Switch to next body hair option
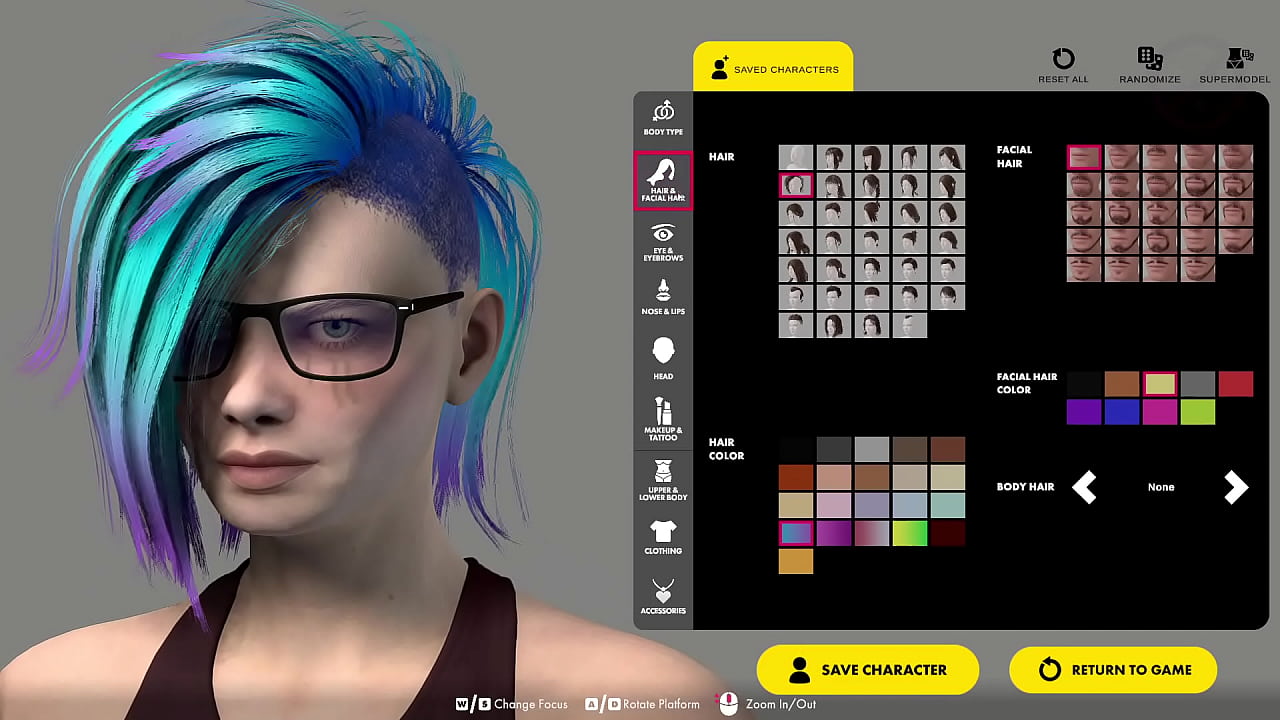 (1236, 487)
